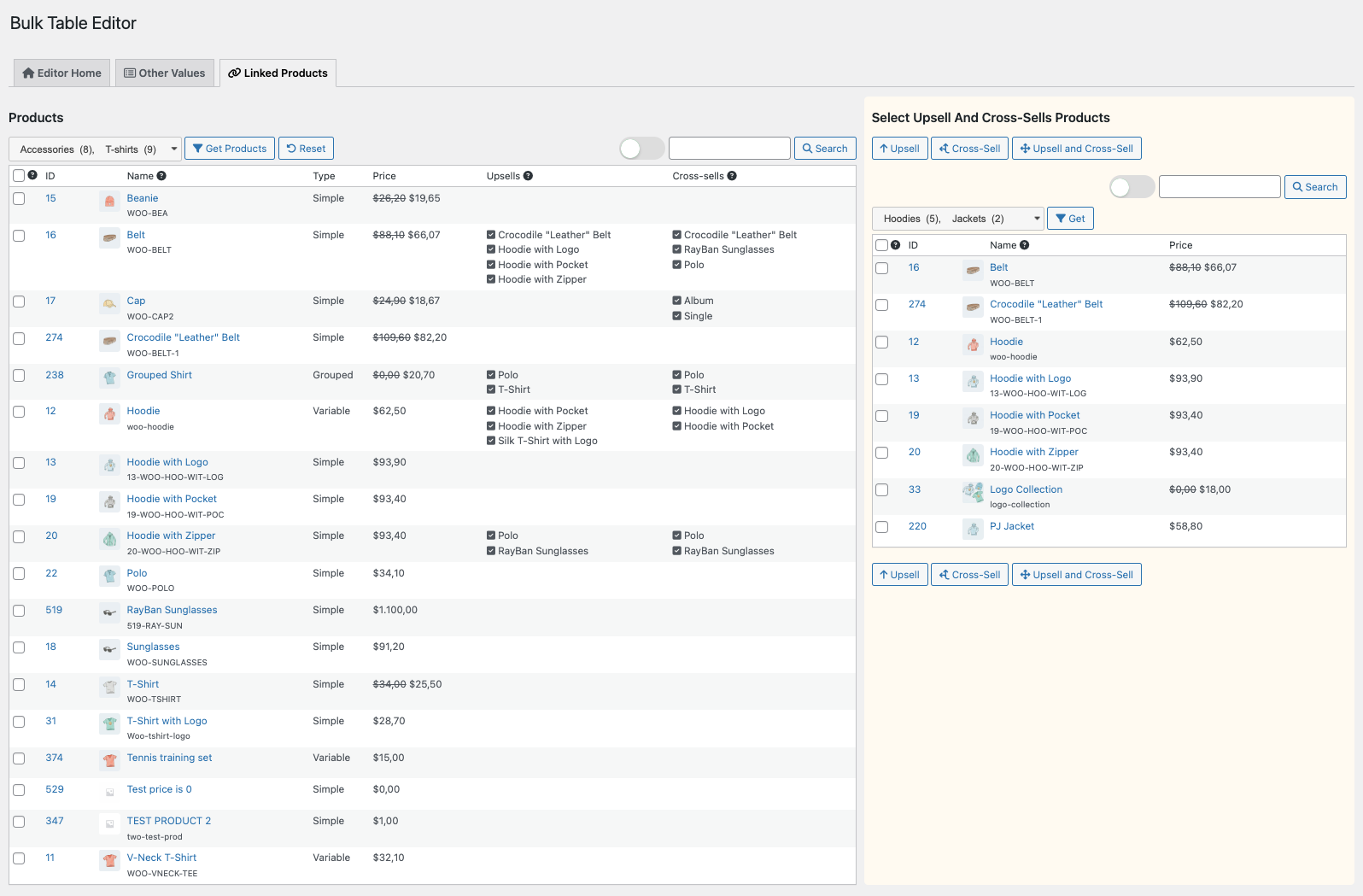Click the help icon beside Cross-sells header
This screenshot has width=1363, height=896.
tap(732, 176)
